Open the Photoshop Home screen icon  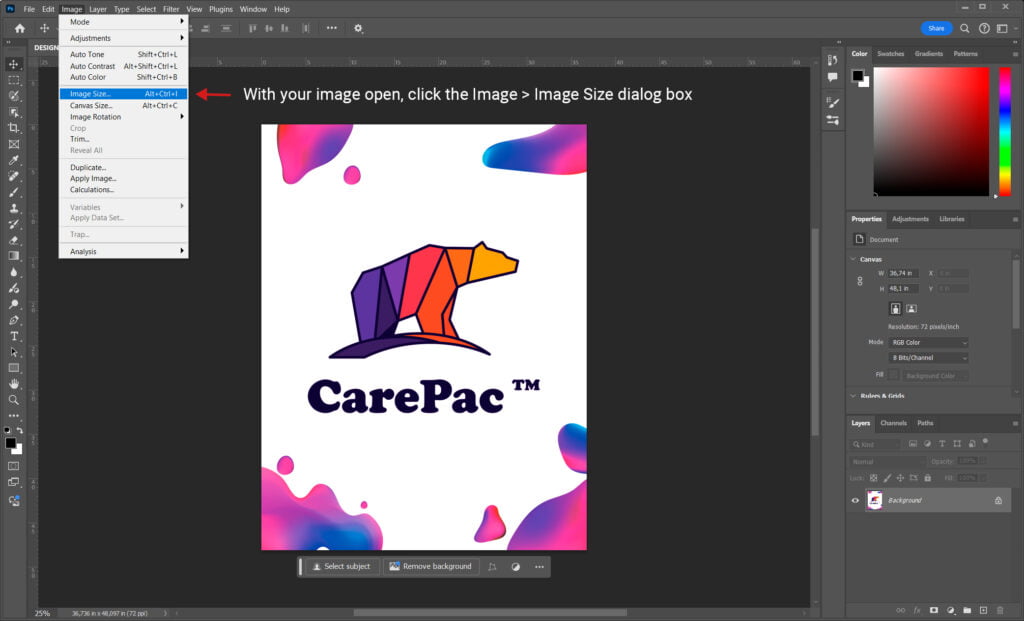click(x=19, y=28)
